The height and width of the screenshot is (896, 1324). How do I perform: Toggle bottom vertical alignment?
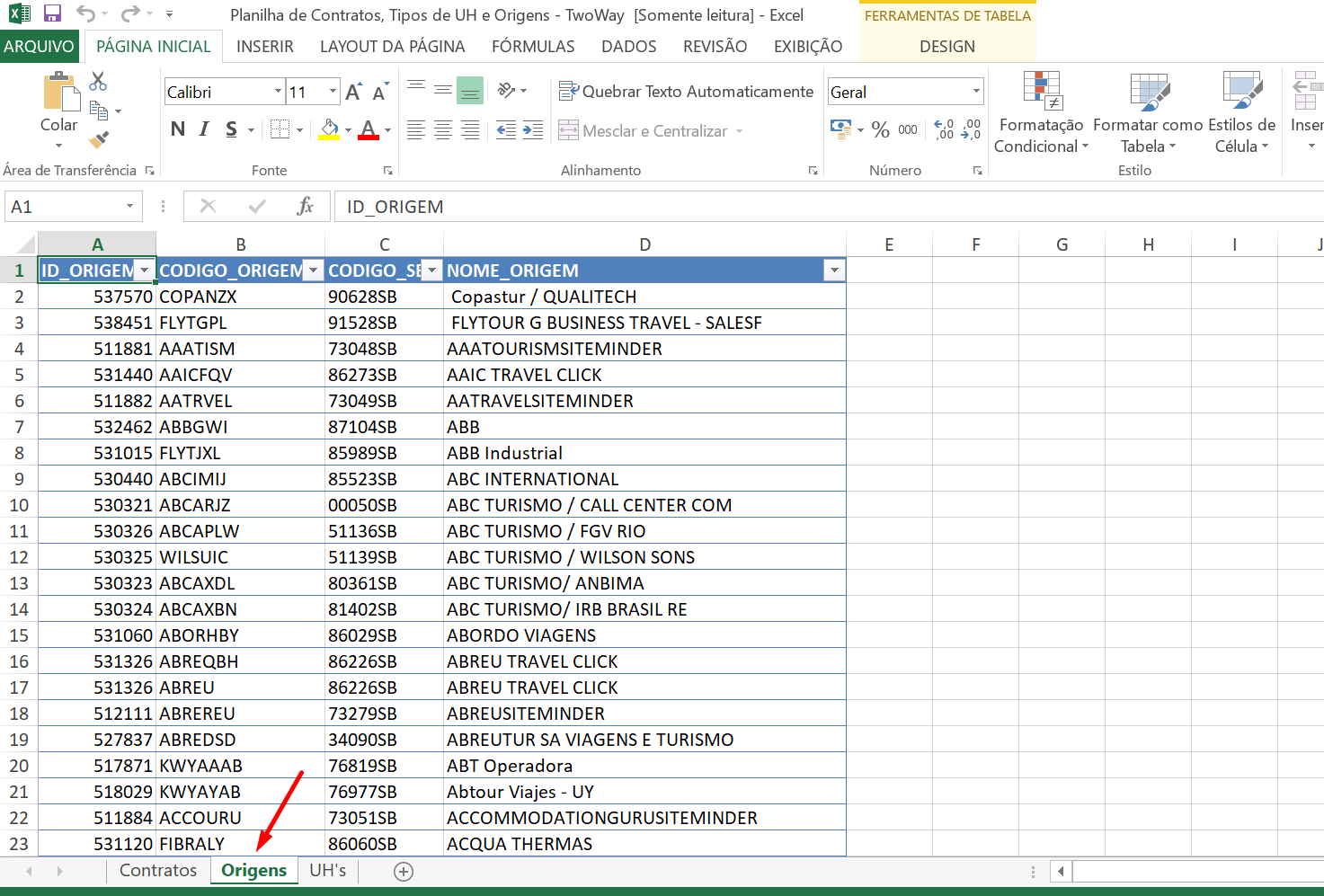tap(470, 90)
